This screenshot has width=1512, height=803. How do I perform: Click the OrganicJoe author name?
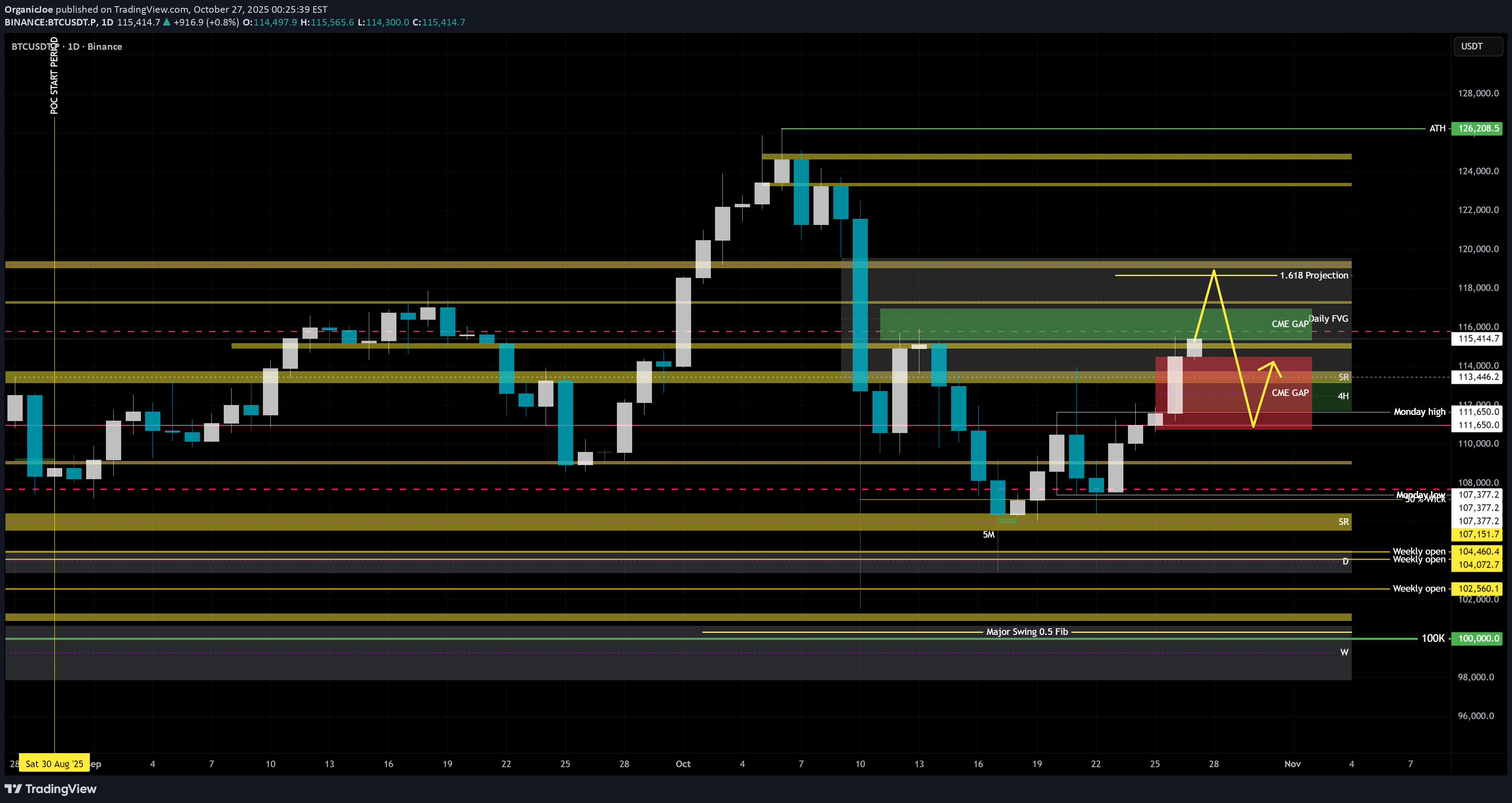(x=29, y=9)
